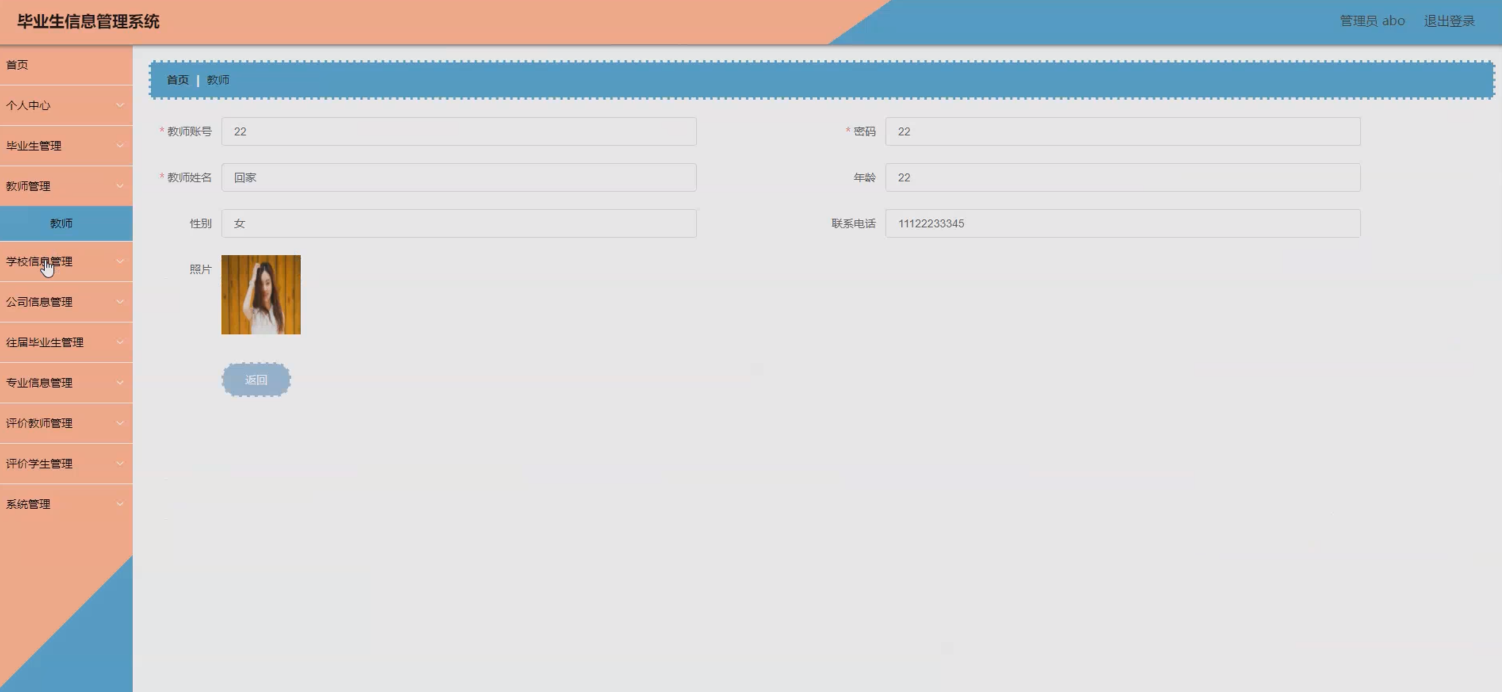Click the chevron beside 专业信息管理
This screenshot has width=1502, height=692.
120,383
